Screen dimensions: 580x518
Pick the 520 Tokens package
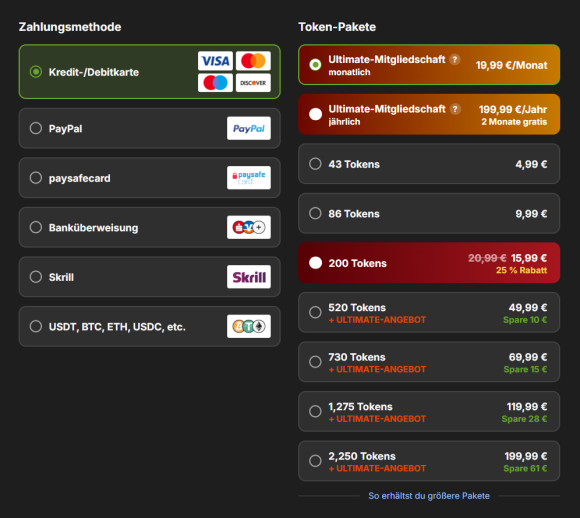[429, 312]
